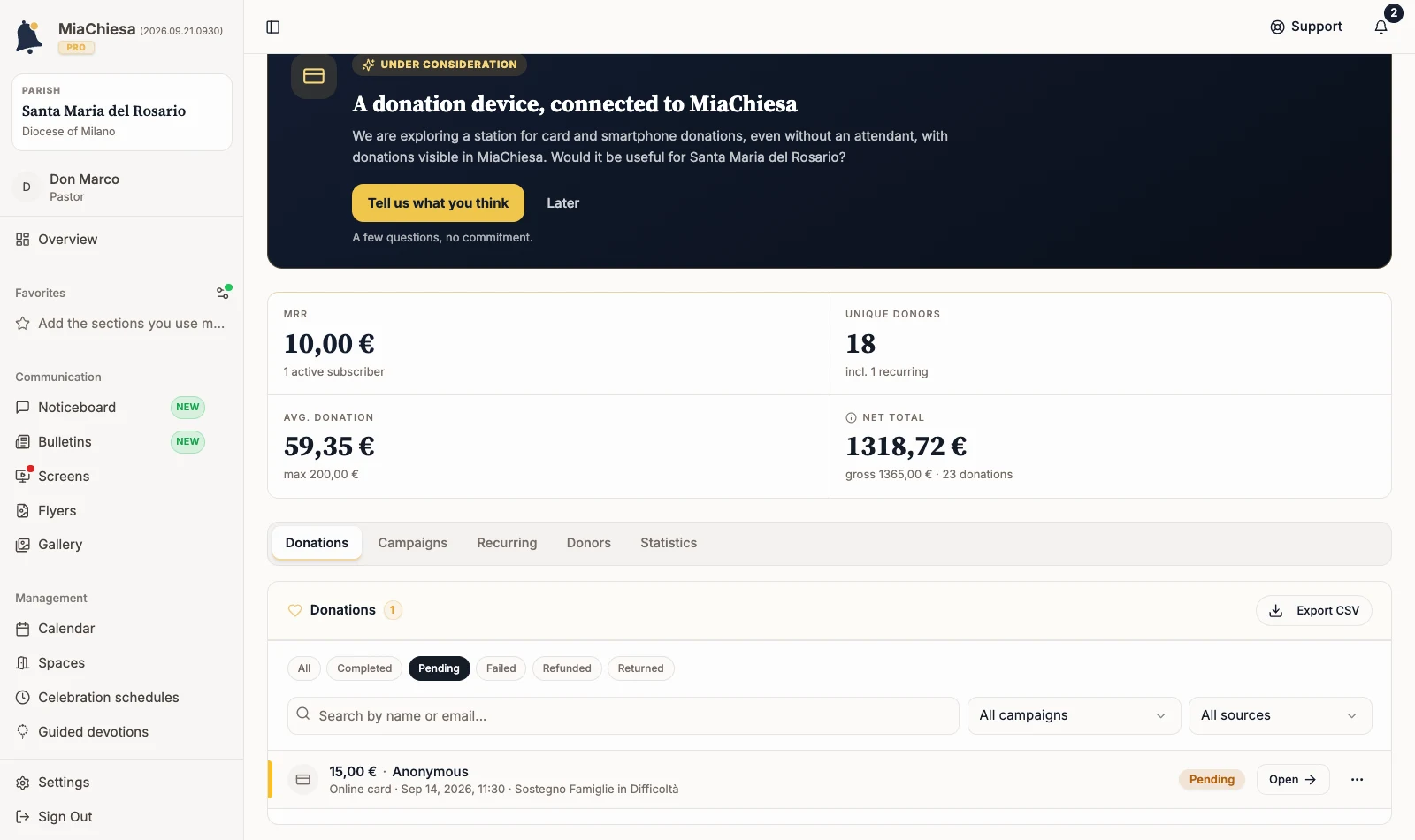
Task: Click the heart icon beside Donations heading
Action: click(x=295, y=610)
